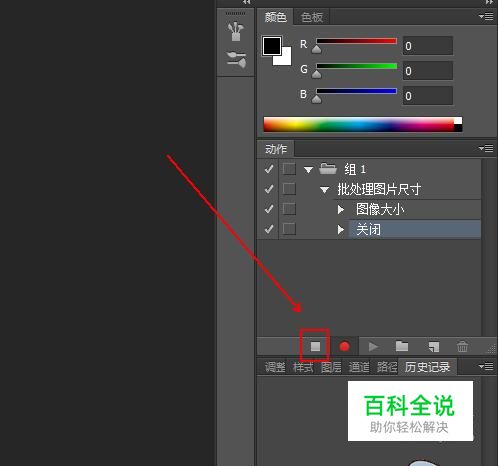Collapse the 批处理图片尺寸 action
Image resolution: width=498 pixels, height=466 pixels.
(x=324, y=190)
